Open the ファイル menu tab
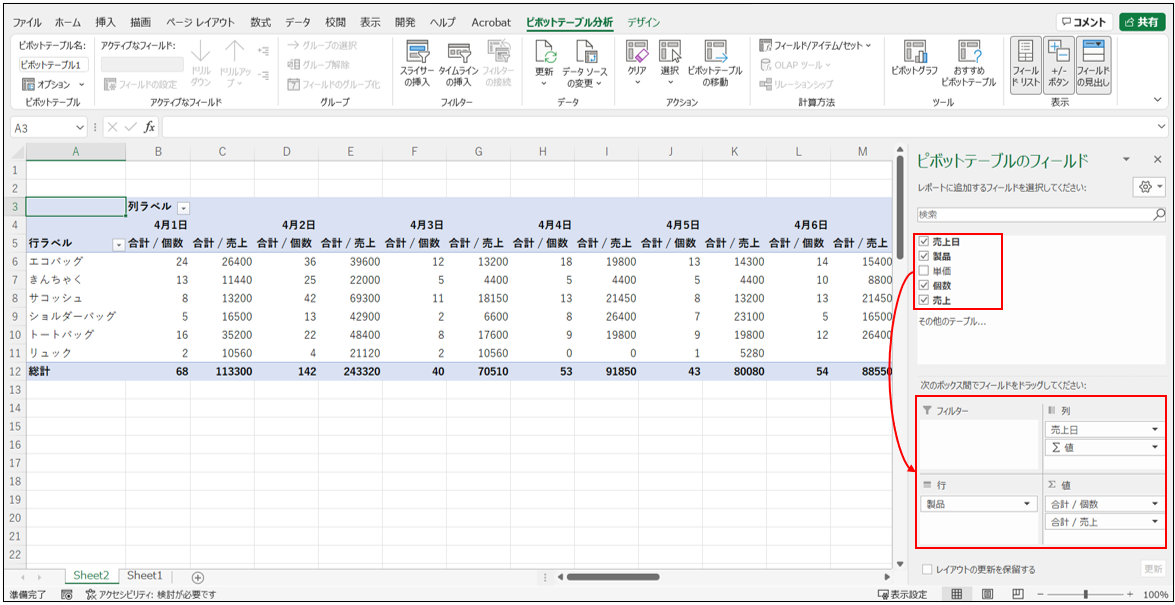The height and width of the screenshot is (605, 1175). [28, 22]
